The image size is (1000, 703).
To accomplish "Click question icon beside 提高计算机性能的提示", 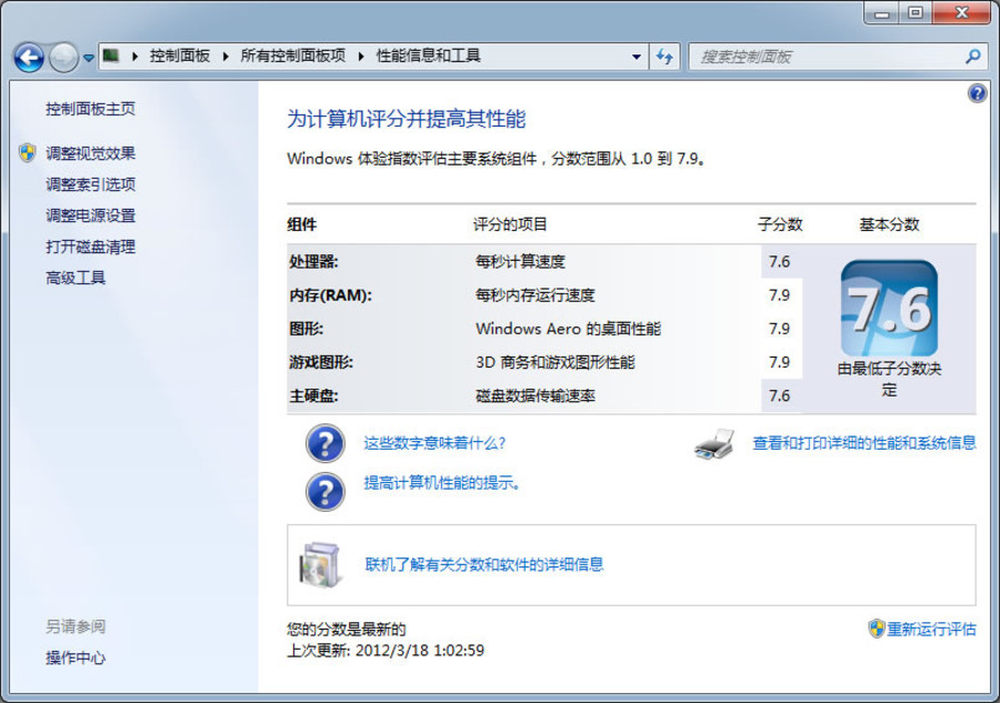I will pyautogui.click(x=325, y=492).
